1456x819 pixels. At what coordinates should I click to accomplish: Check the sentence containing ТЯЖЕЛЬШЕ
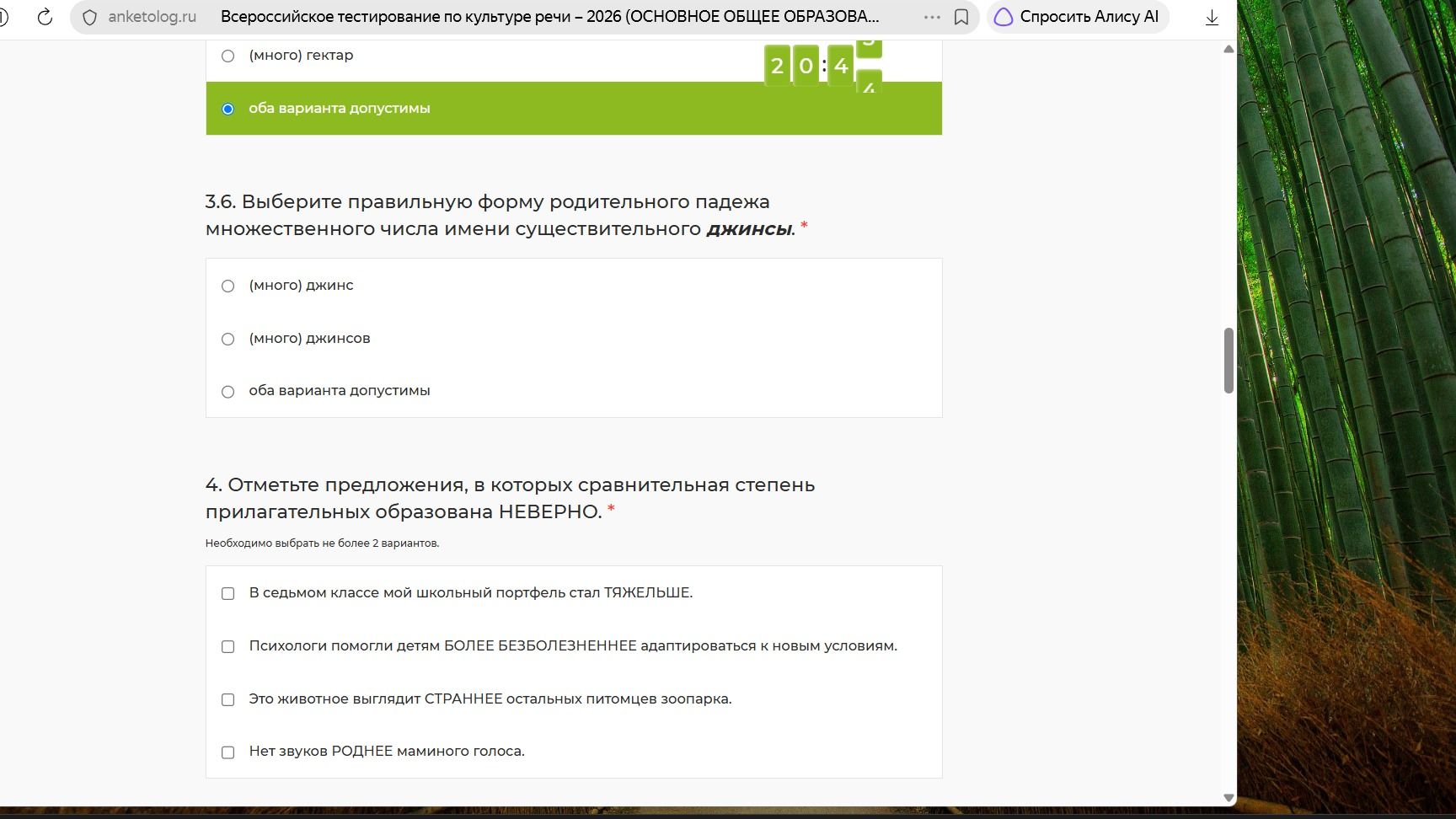coord(227,594)
